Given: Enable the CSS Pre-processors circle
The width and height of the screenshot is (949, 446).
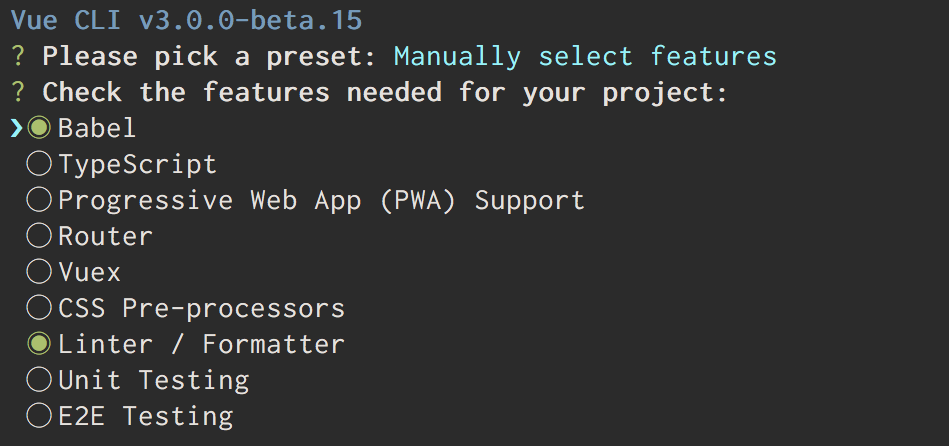Looking at the screenshot, I should click(x=39, y=307).
